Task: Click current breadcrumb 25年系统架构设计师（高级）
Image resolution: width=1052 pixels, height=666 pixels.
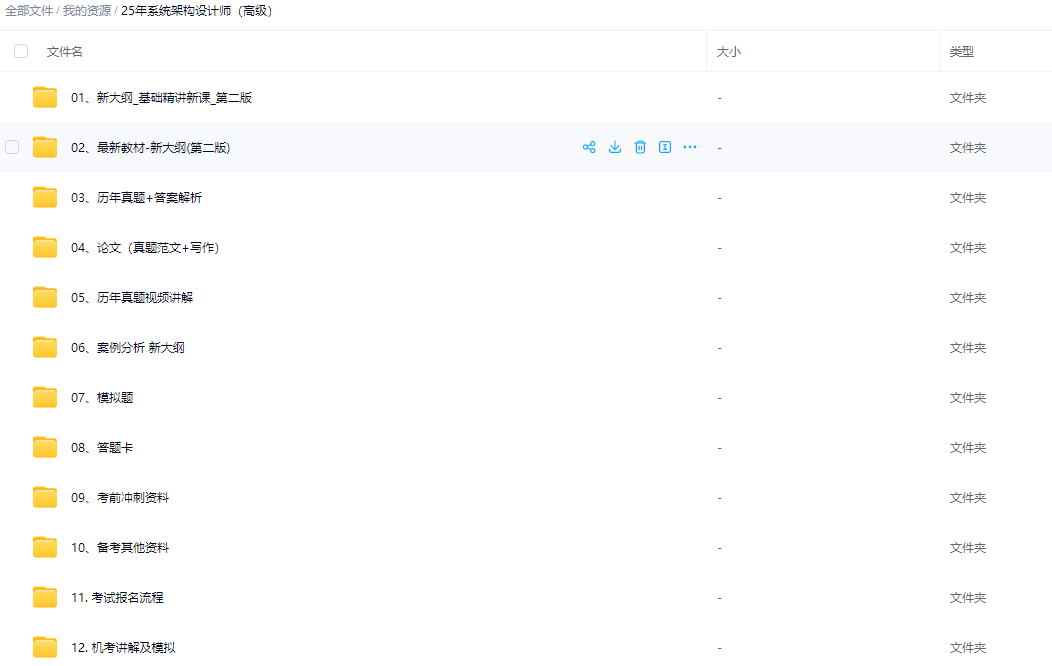Action: pos(197,11)
